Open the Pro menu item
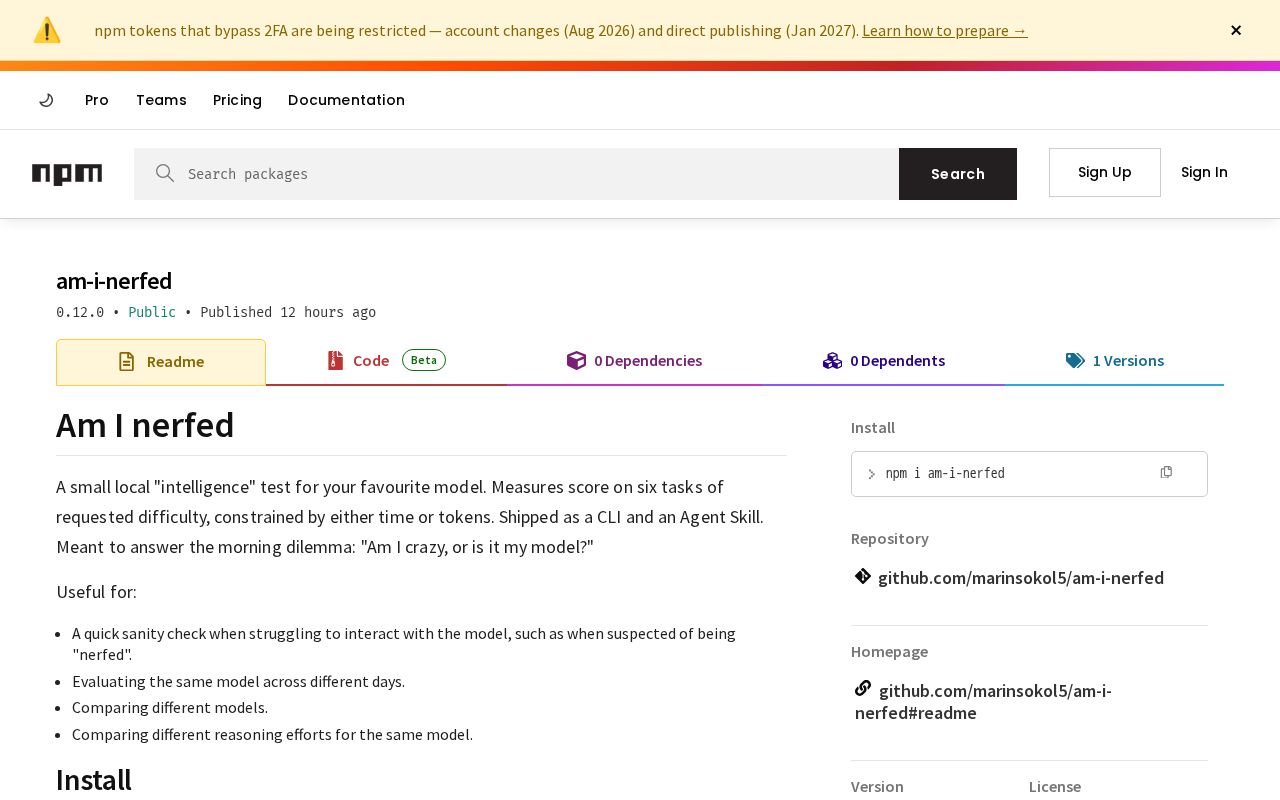1280x800 pixels. [97, 100]
